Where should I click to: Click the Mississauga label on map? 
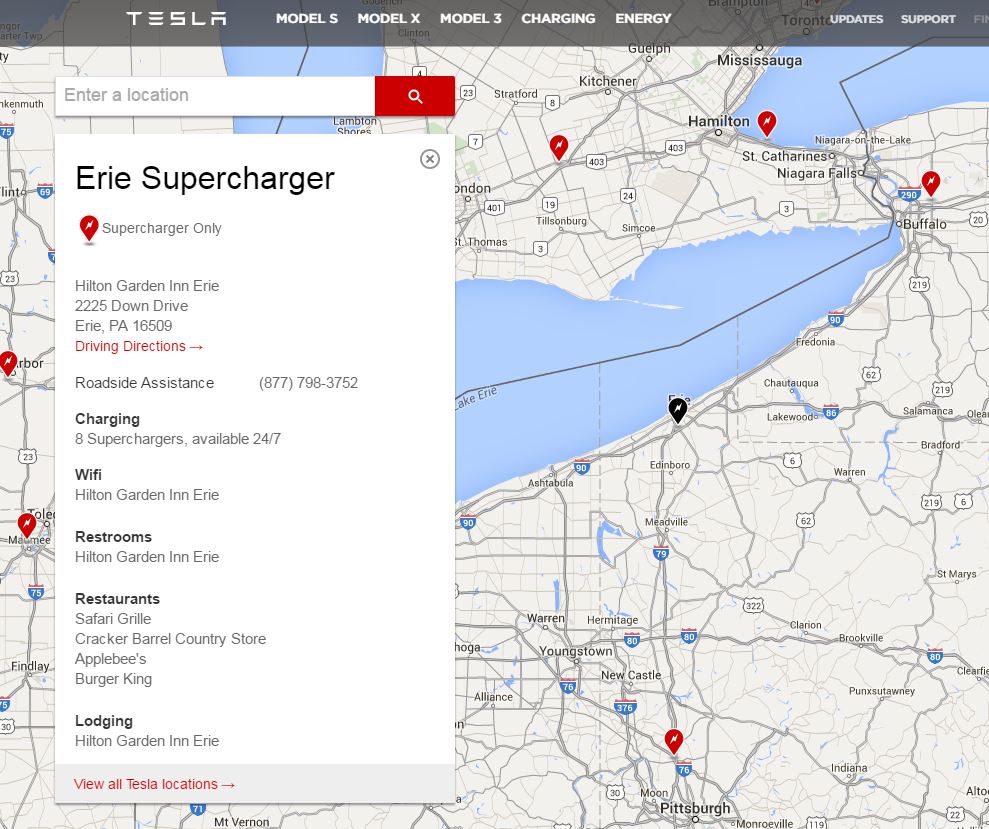pos(759,61)
